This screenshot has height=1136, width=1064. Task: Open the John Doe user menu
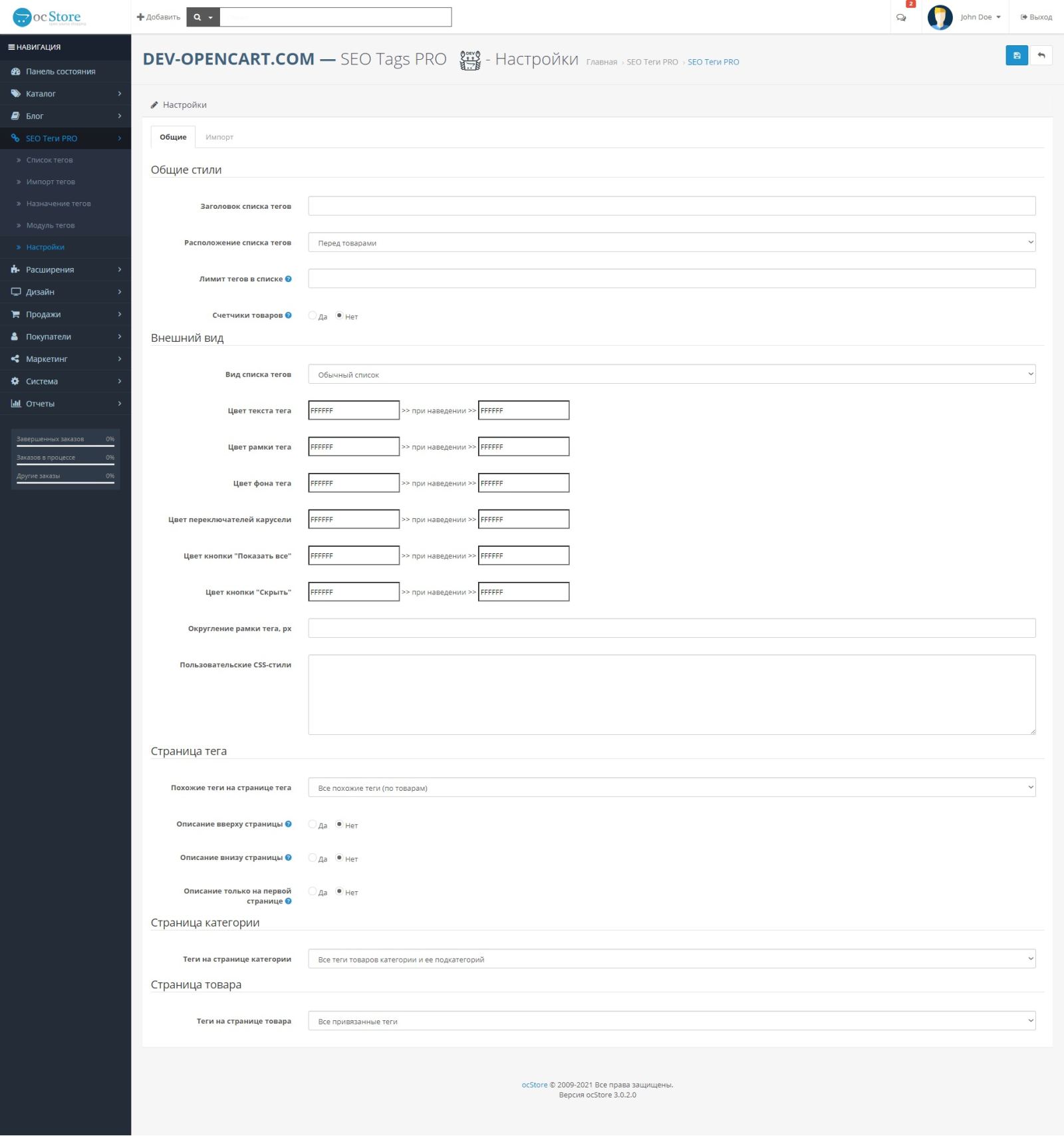point(980,17)
